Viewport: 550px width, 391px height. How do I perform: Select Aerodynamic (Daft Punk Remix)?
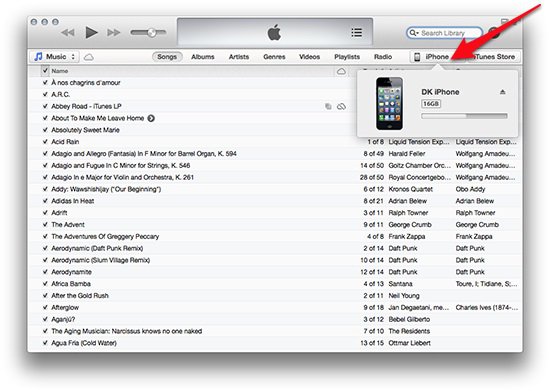97,248
